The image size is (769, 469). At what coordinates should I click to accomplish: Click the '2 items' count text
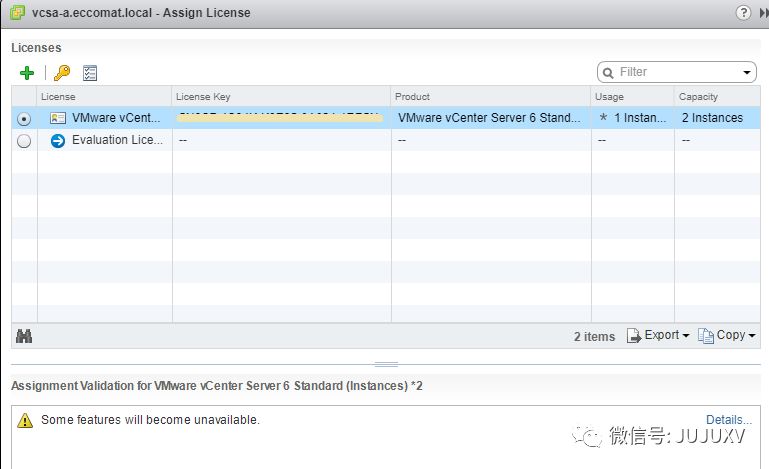[x=594, y=337]
